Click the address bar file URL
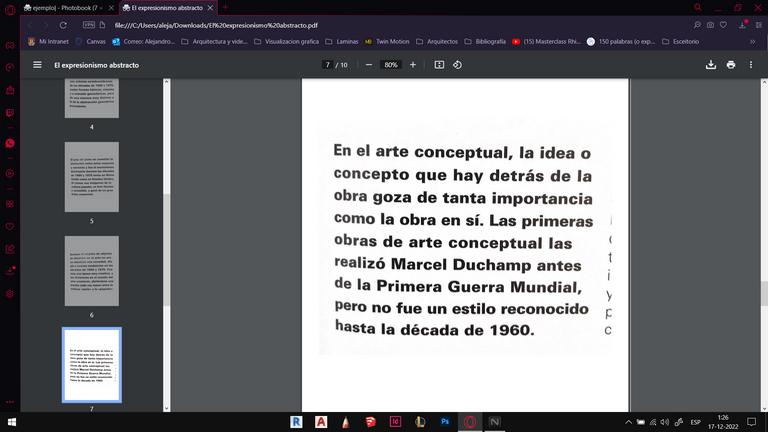The height and width of the screenshot is (432, 768). (x=216, y=25)
